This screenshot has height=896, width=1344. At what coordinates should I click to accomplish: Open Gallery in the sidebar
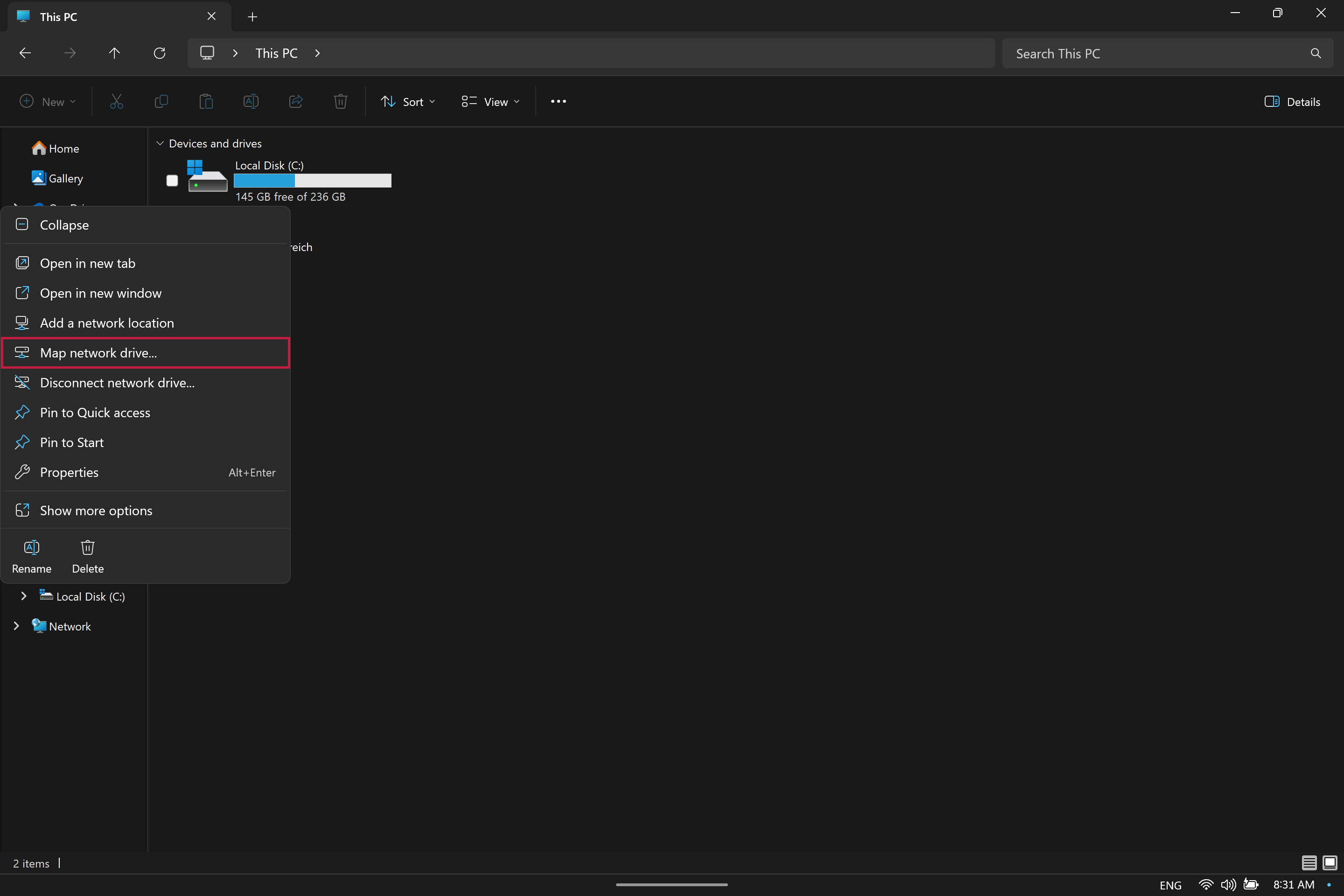[57, 178]
